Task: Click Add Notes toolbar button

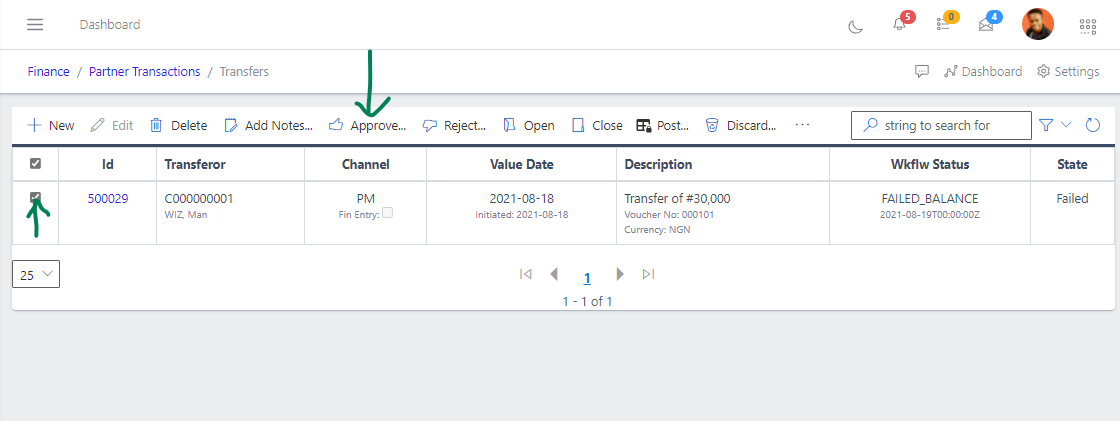Action: coord(269,125)
